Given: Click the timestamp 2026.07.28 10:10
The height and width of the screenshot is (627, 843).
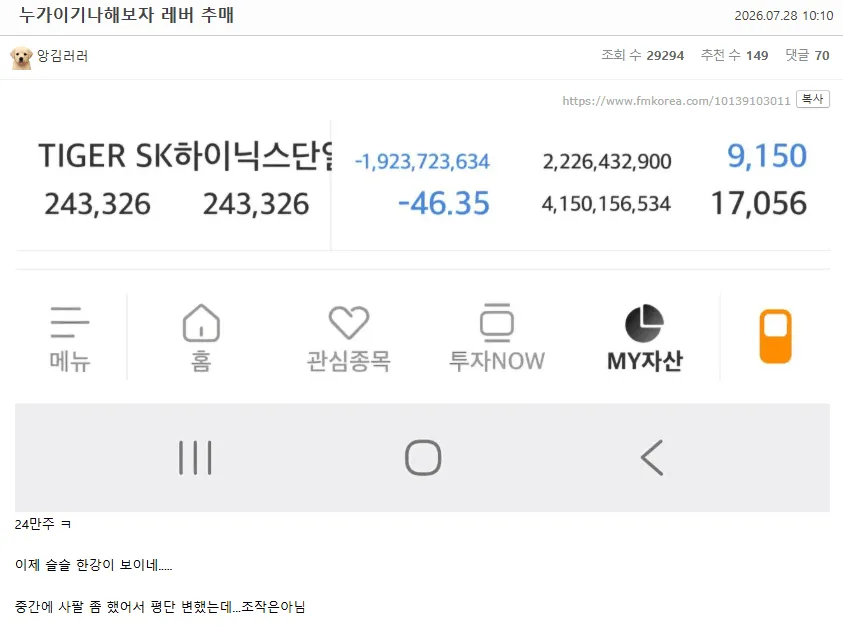Looking at the screenshot, I should click(784, 16).
